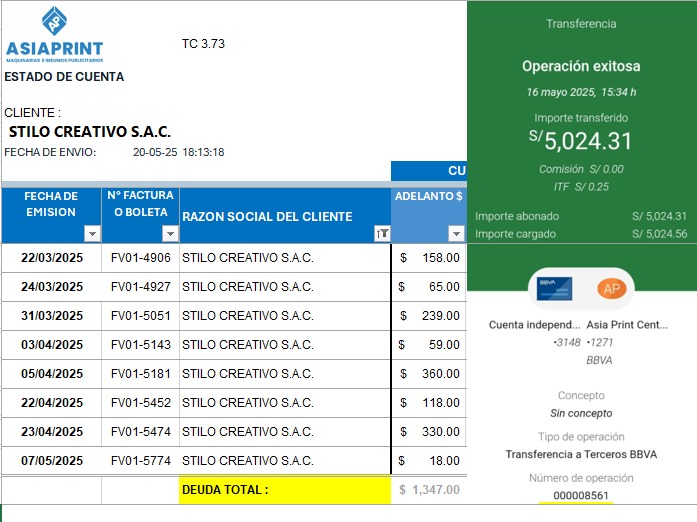
Task: Click the TC 3.73 exchange rate cell
Action: point(203,44)
